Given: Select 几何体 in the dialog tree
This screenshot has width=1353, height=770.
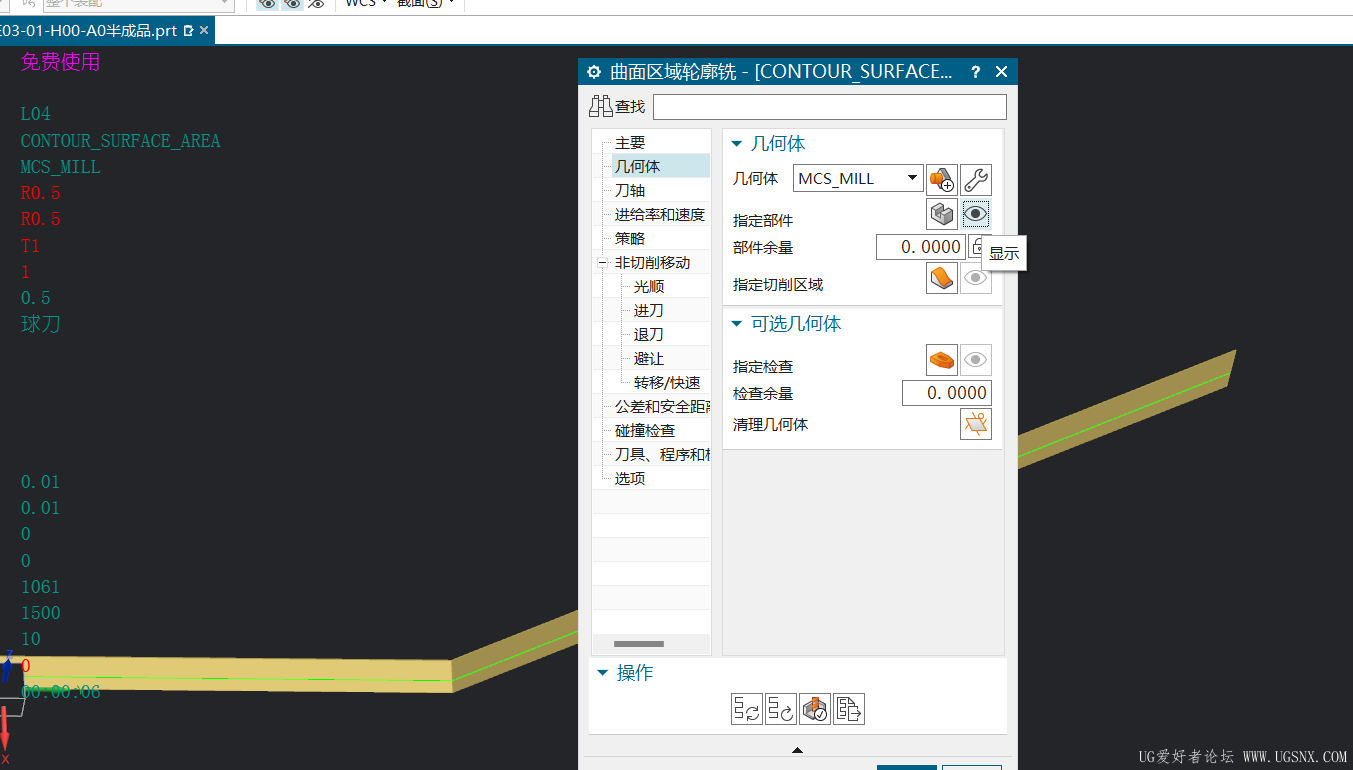Looking at the screenshot, I should tap(637, 166).
